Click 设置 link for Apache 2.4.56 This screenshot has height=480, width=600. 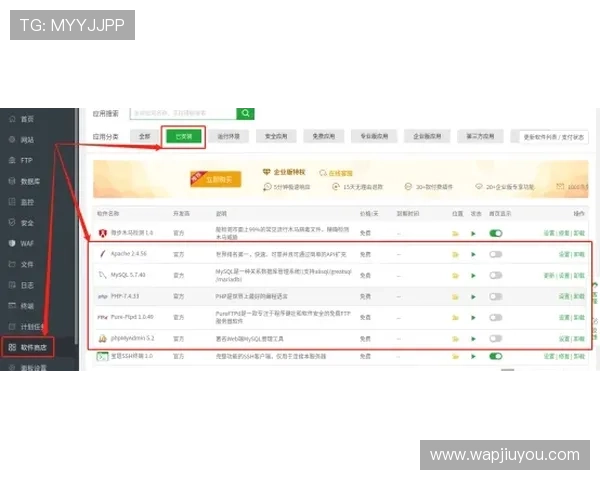point(564,254)
